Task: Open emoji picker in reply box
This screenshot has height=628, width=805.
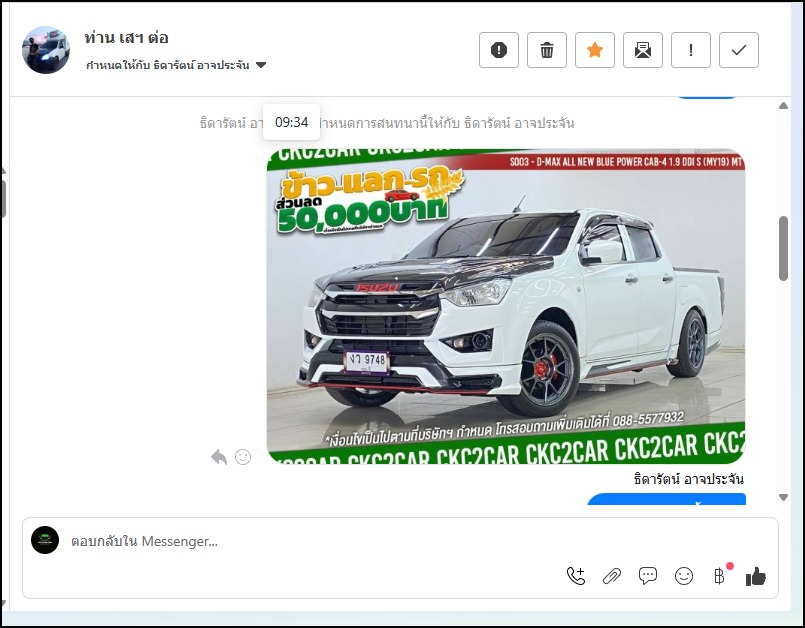Action: 683,576
